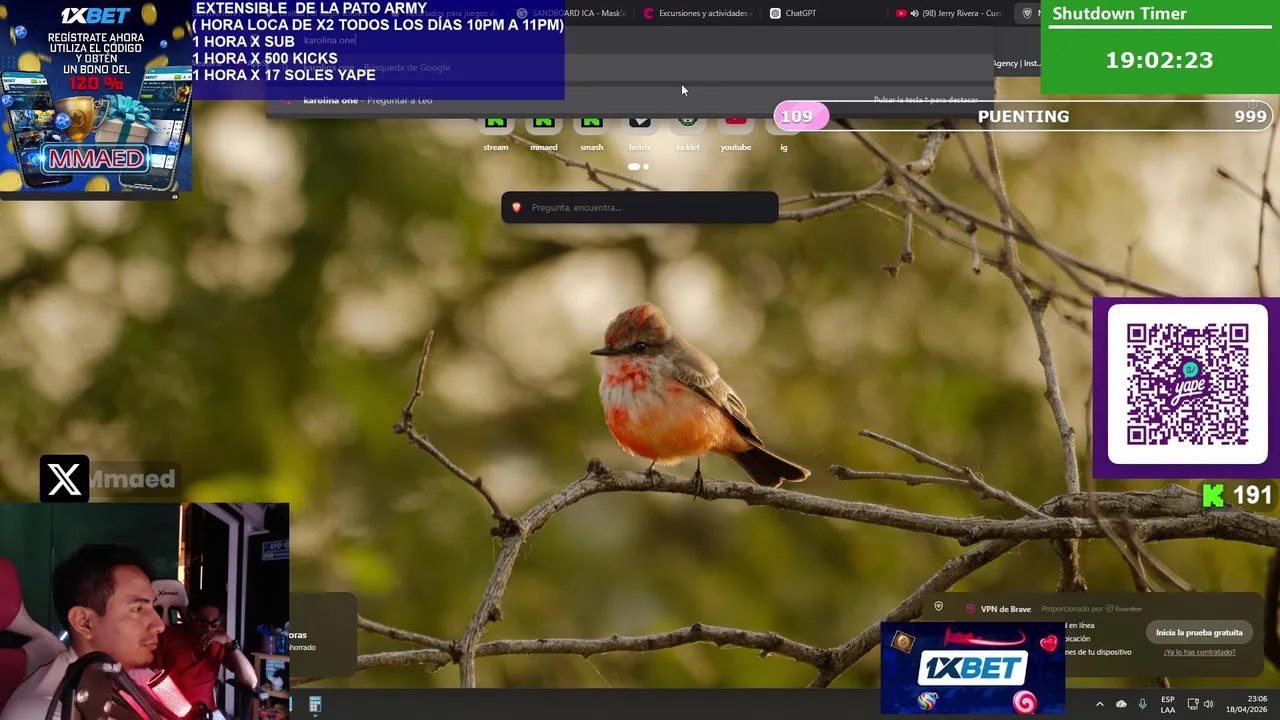Open the ig shortcut tile
1280x720 pixels.
tap(784, 133)
